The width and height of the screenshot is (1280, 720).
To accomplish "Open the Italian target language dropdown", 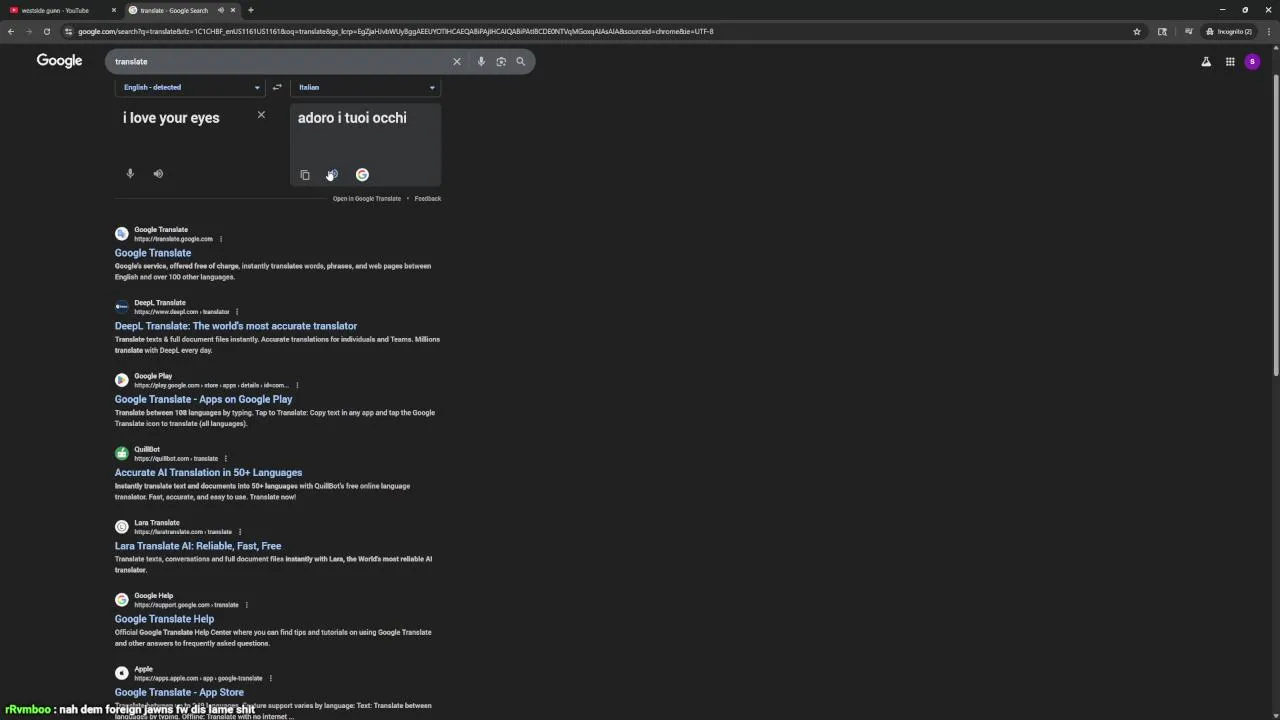I will tap(367, 87).
